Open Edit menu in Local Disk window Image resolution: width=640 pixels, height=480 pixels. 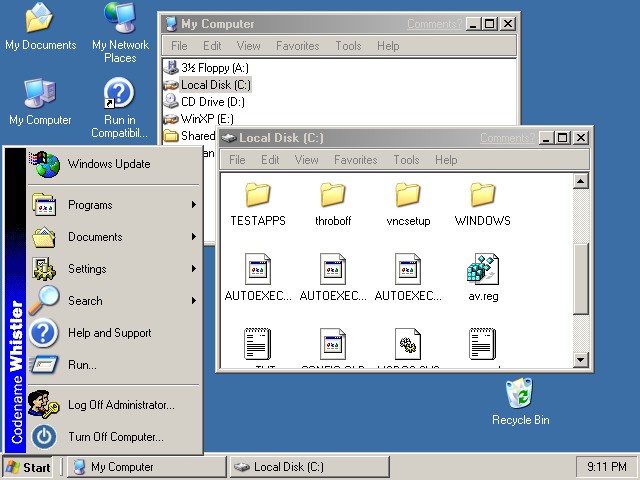pos(270,160)
